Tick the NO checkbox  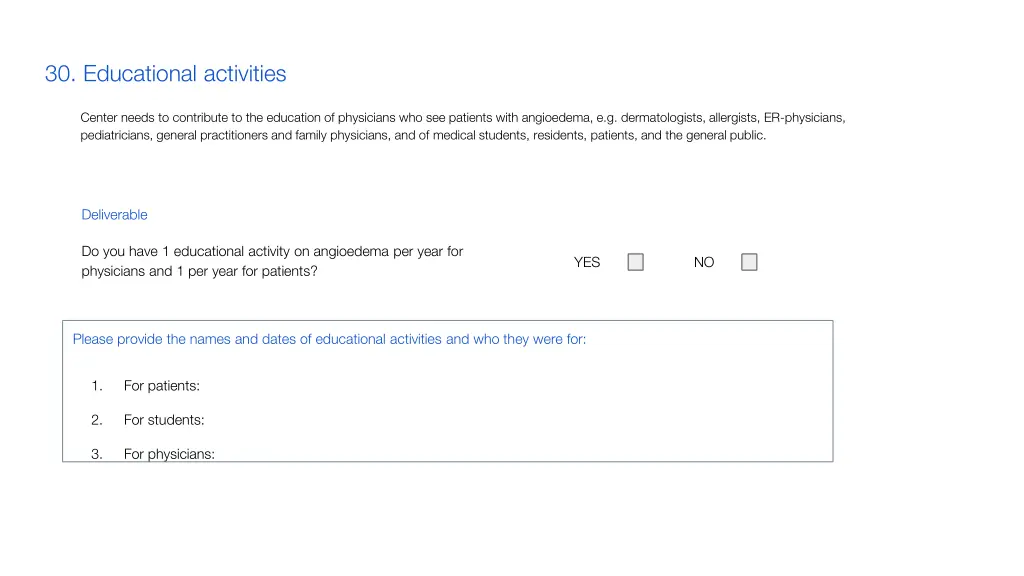(749, 262)
